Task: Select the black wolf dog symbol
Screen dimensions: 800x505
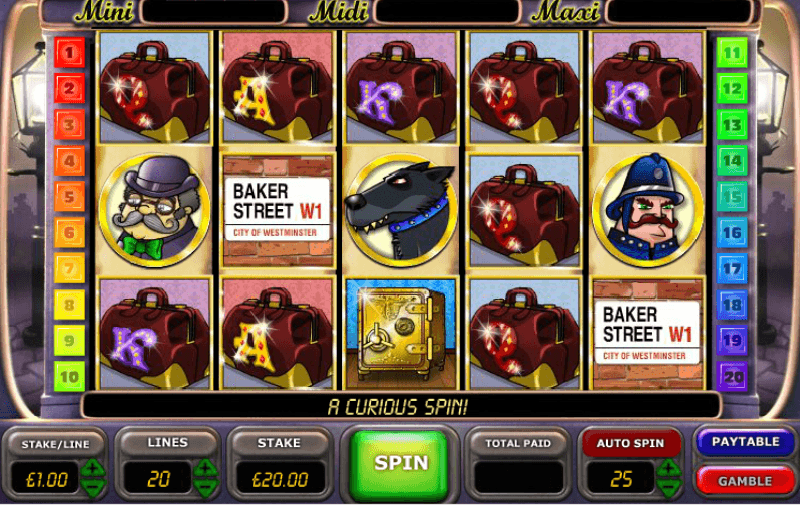Action: click(402, 209)
